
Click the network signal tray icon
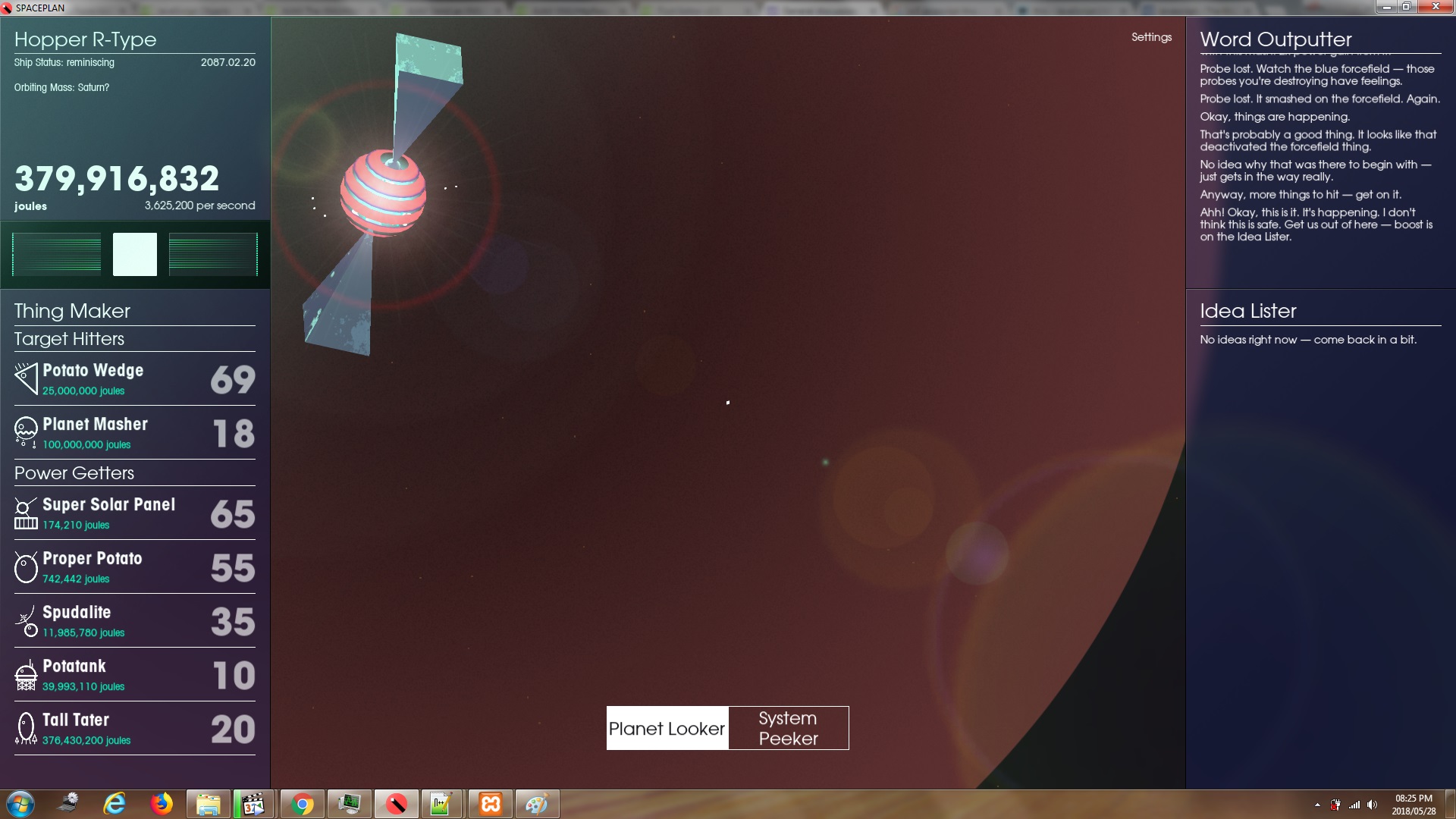[x=1354, y=805]
